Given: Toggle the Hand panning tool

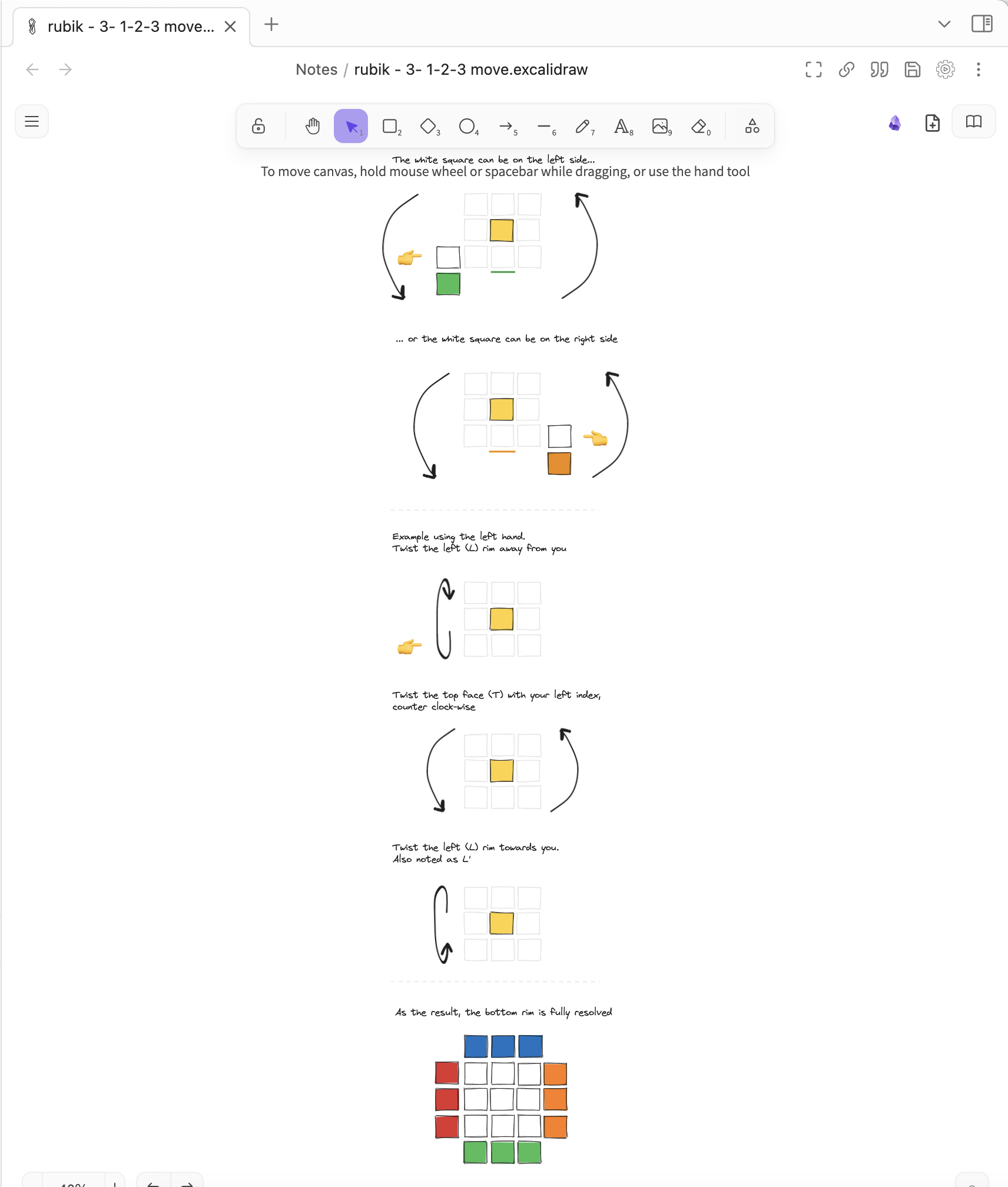Looking at the screenshot, I should (311, 125).
